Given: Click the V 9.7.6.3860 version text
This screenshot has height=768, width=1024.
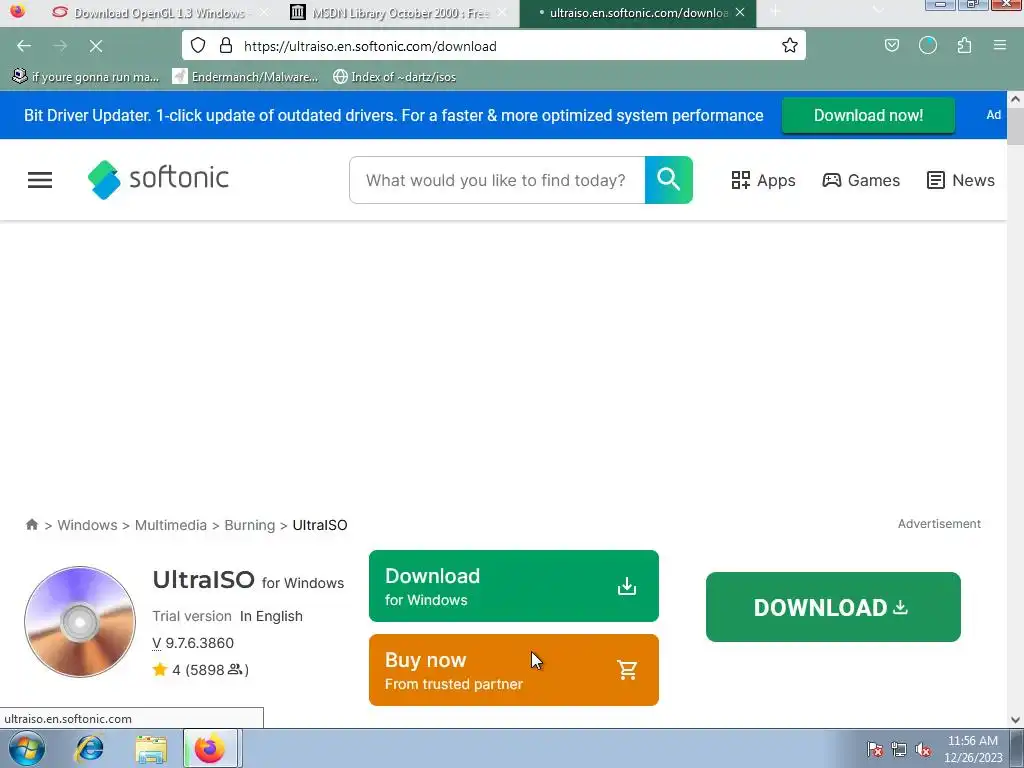Looking at the screenshot, I should [x=193, y=643].
